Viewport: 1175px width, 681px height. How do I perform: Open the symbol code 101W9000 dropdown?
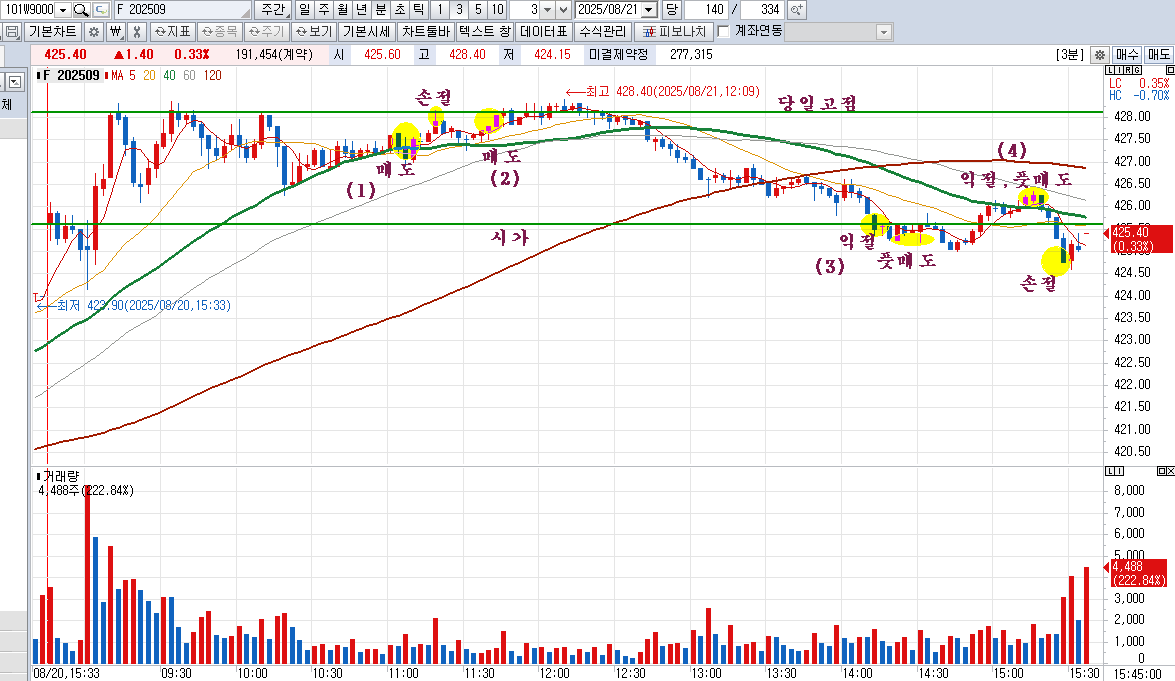point(63,10)
